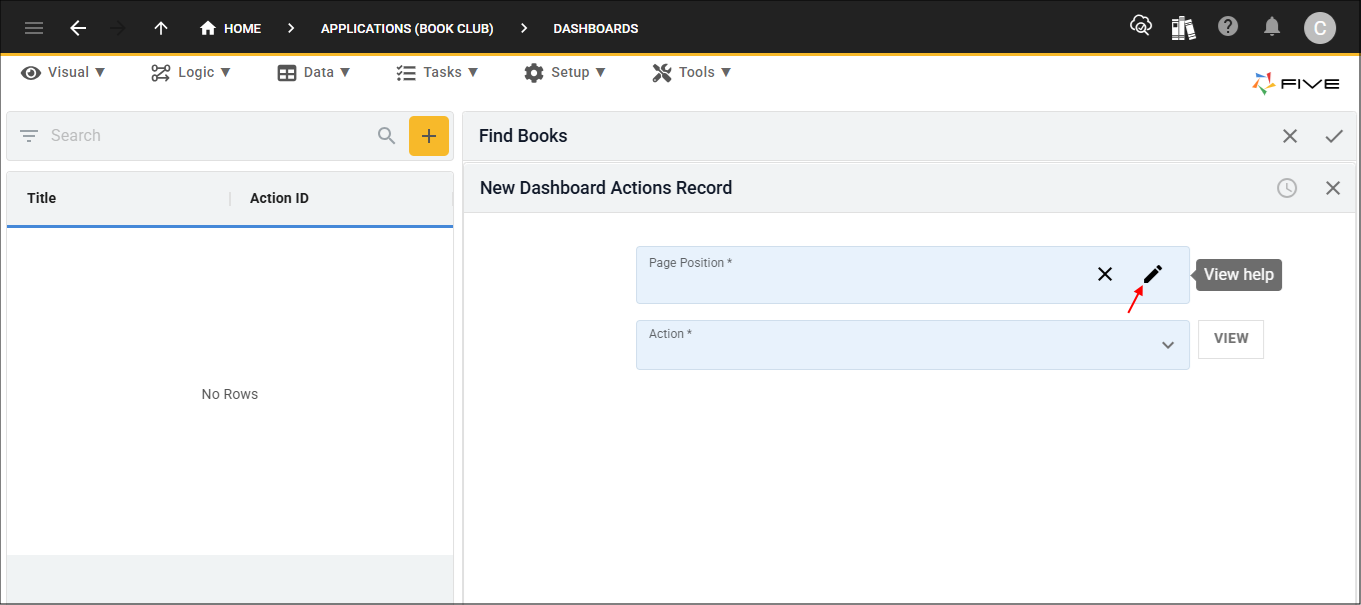Open the library books icon
This screenshot has width=1361, height=605.
click(x=1184, y=28)
